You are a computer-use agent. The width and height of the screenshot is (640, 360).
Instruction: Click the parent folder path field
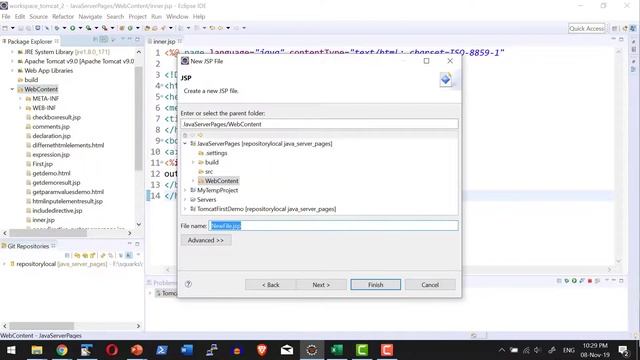pyautogui.click(x=319, y=124)
